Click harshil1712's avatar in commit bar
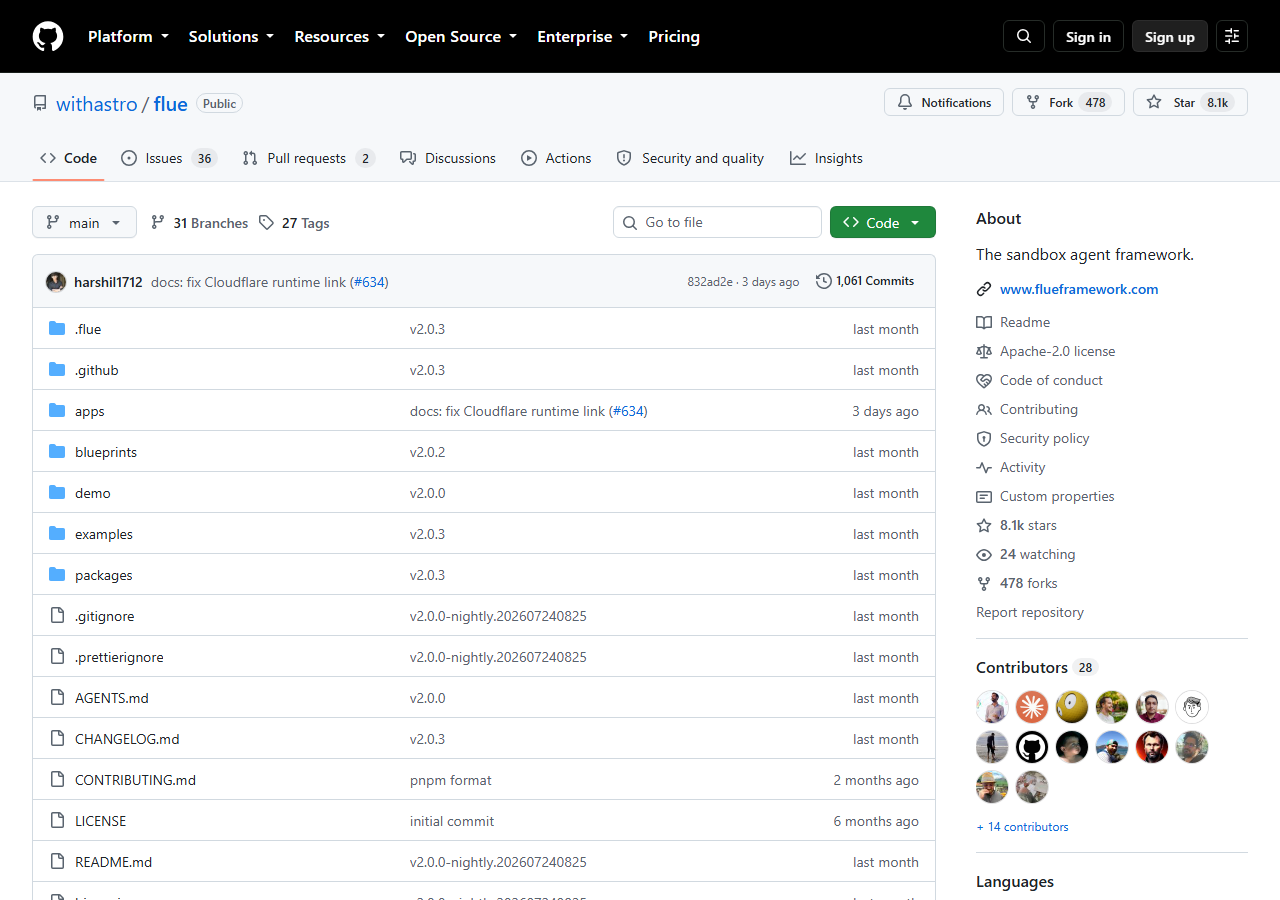 [56, 282]
